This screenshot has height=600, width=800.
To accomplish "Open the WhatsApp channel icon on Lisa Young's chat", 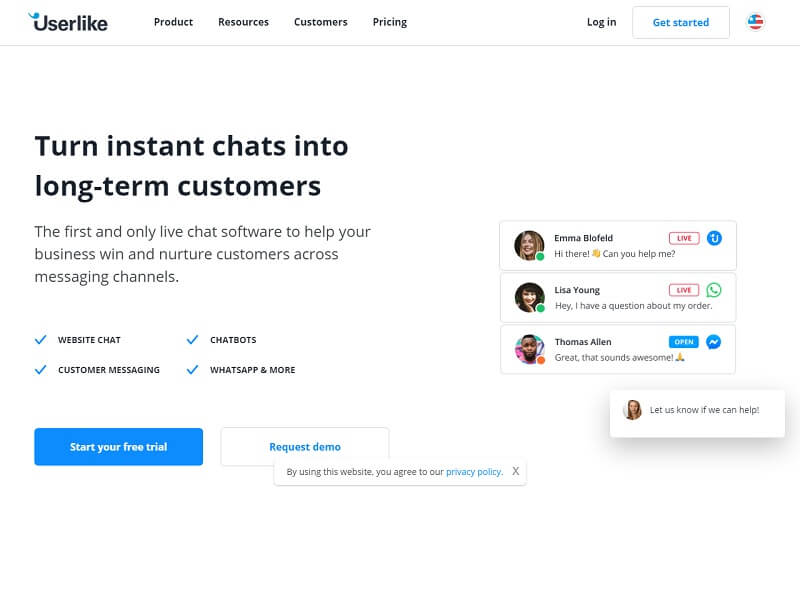I will coord(715,290).
